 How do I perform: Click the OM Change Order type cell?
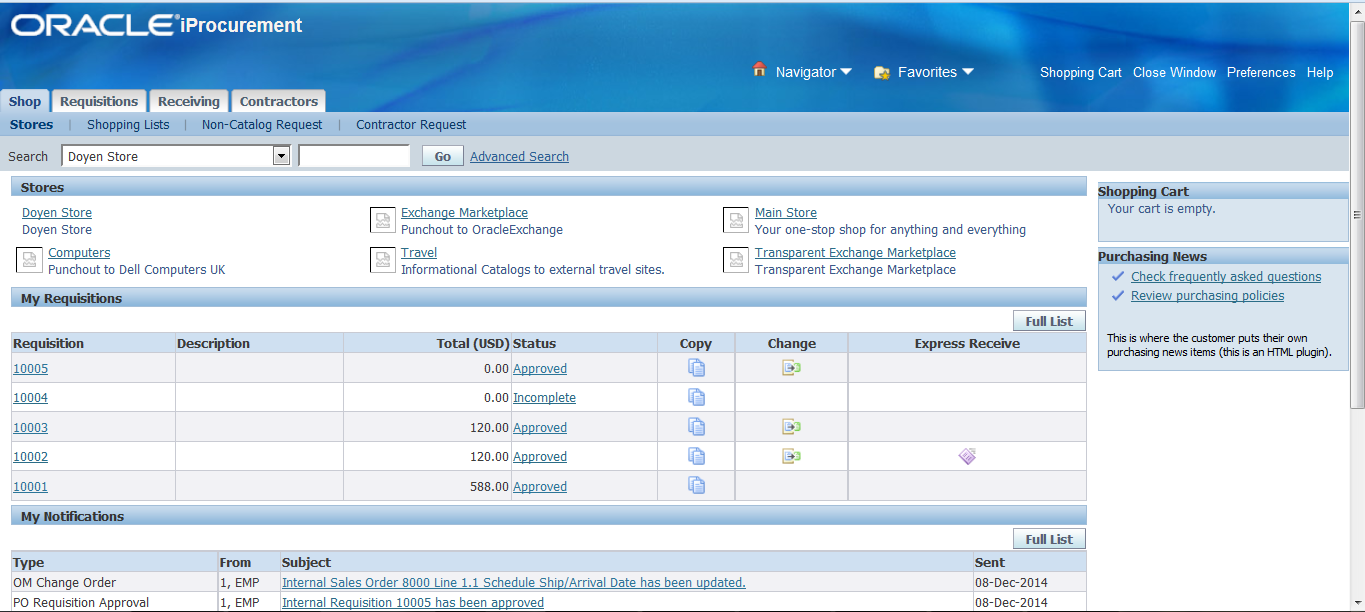click(114, 582)
